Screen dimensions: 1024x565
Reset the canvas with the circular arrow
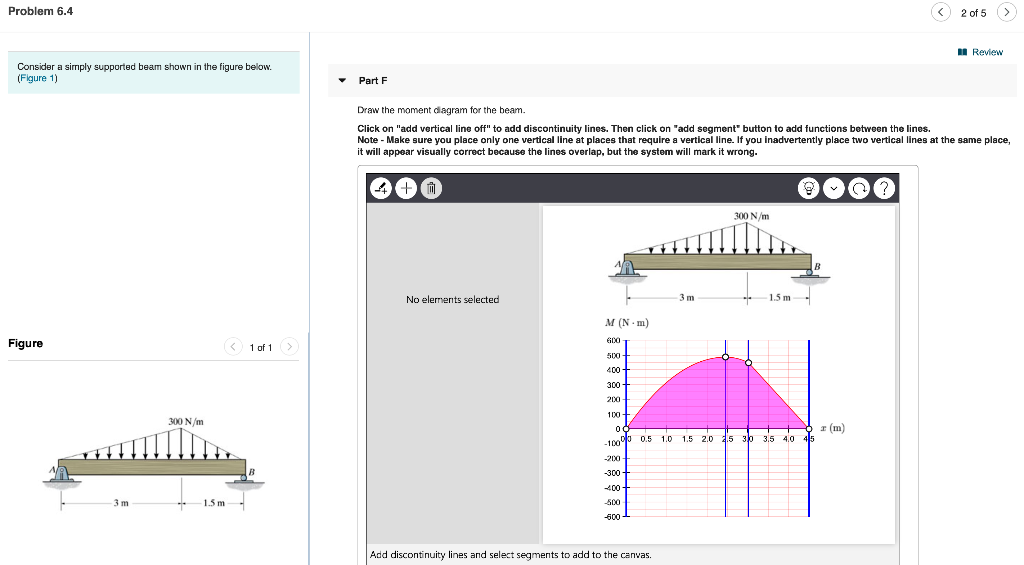coord(859,188)
